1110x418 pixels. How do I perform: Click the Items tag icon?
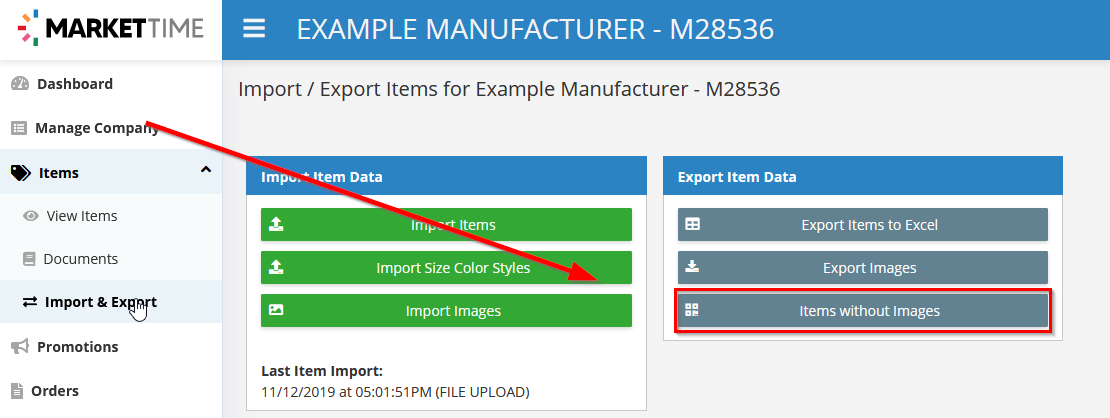(21, 173)
